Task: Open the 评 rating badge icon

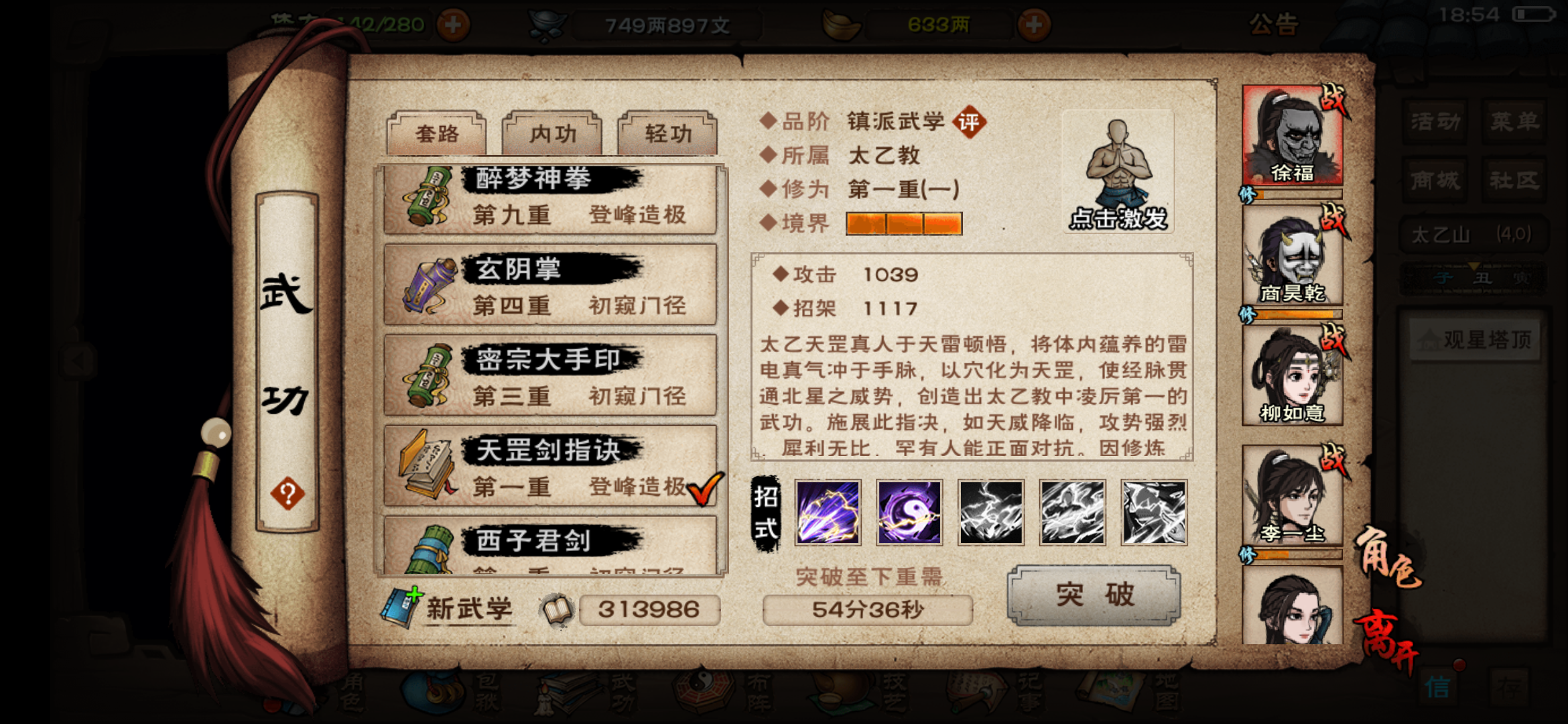Action: [x=968, y=122]
